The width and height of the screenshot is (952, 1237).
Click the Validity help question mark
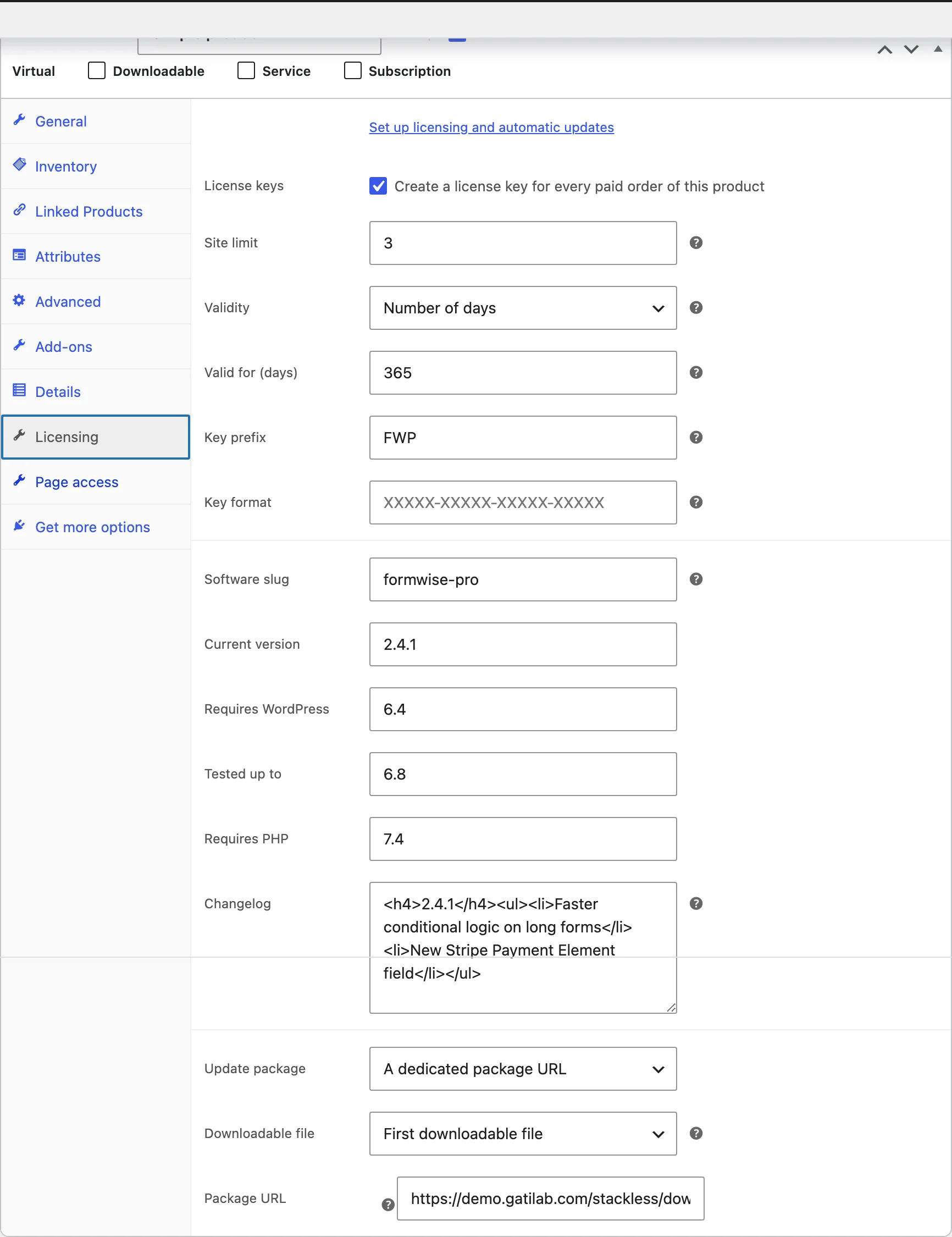tap(696, 307)
